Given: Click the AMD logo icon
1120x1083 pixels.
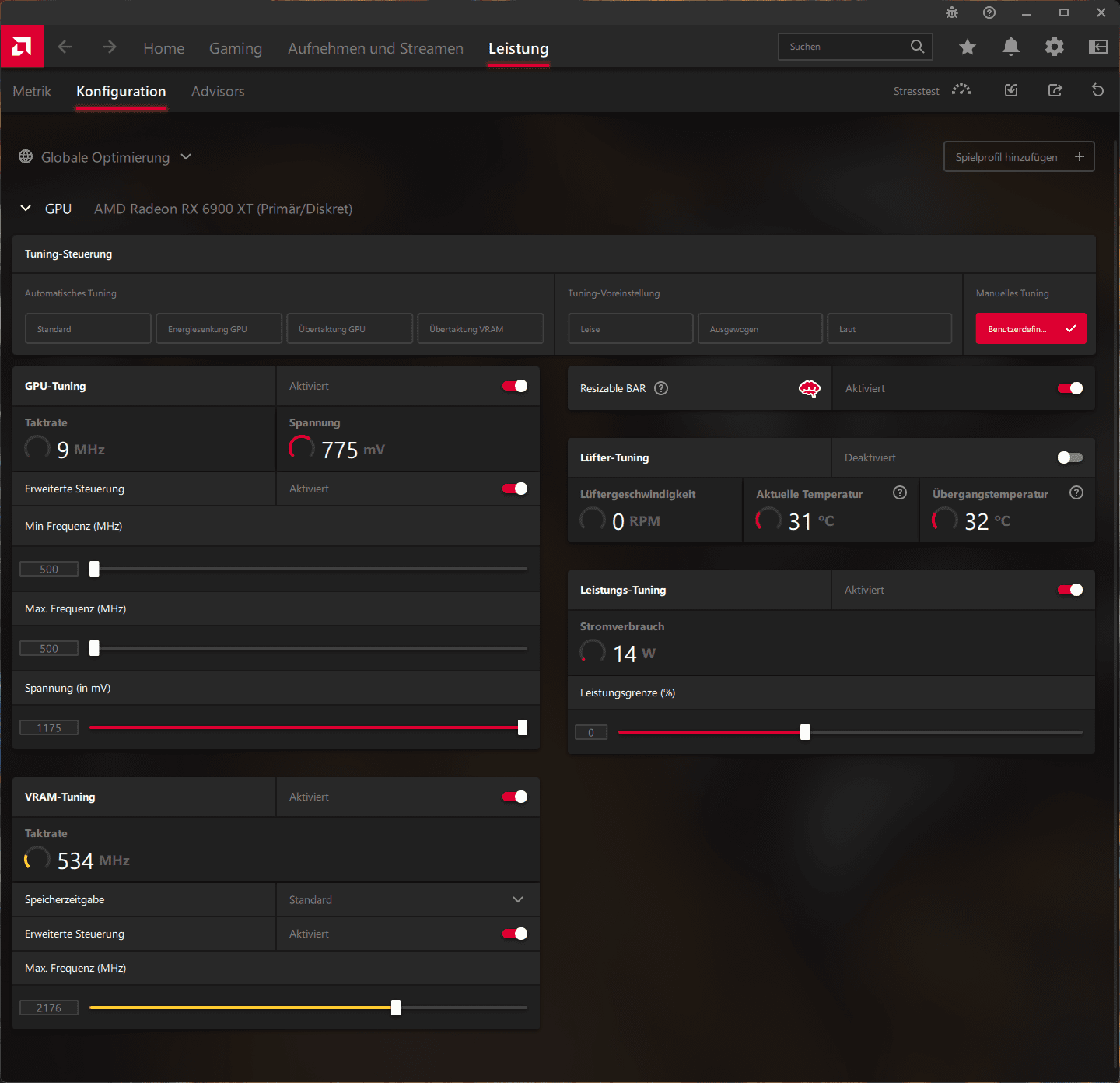Looking at the screenshot, I should coord(22,47).
